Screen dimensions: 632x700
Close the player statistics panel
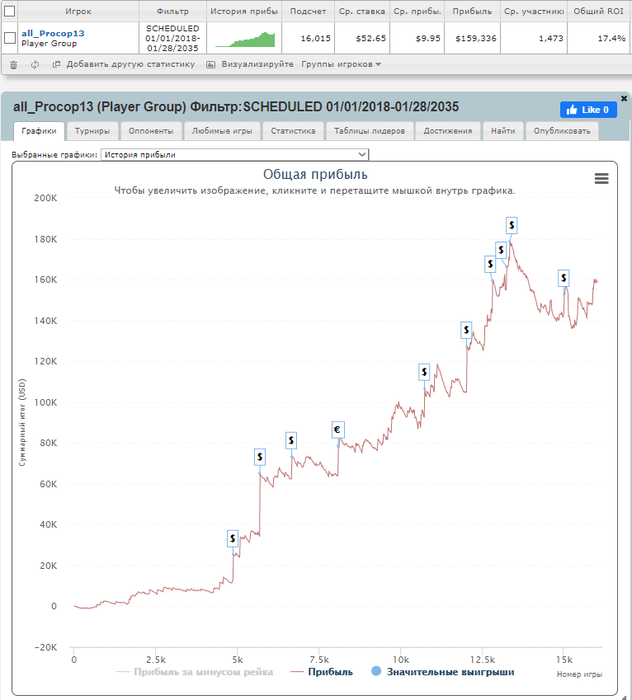[x=624, y=98]
